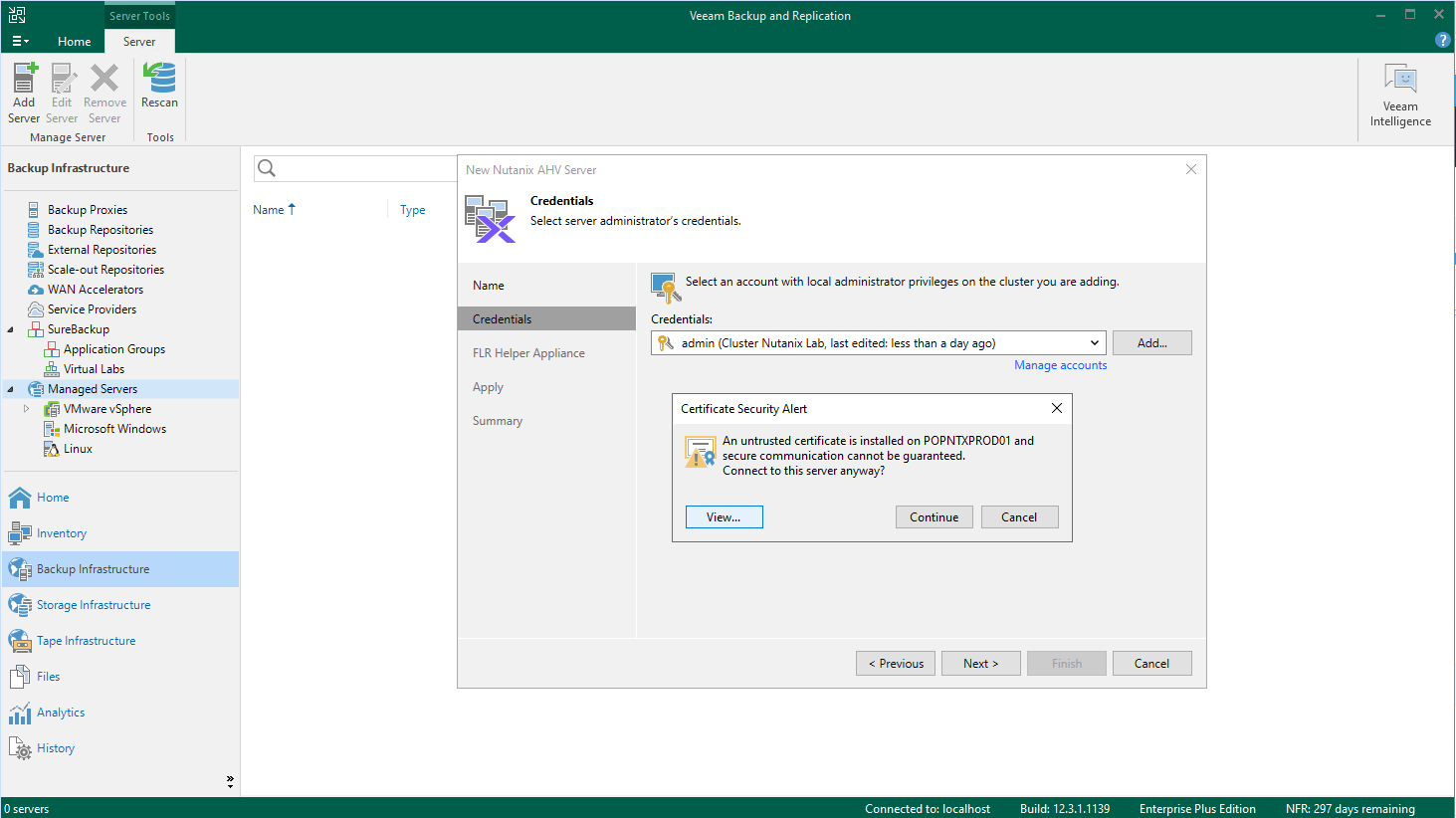Open the Files navigation view
This screenshot has height=818, width=1456.
coord(119,677)
